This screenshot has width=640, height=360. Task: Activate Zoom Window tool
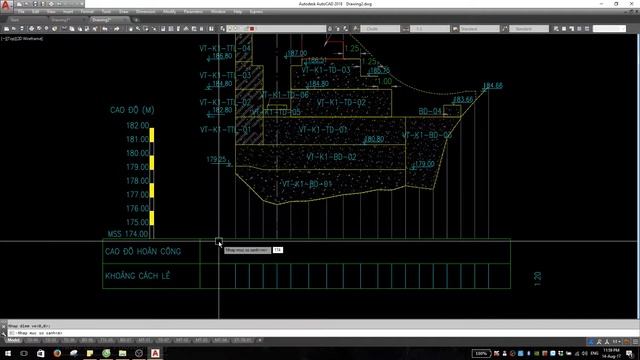(x=146, y=29)
